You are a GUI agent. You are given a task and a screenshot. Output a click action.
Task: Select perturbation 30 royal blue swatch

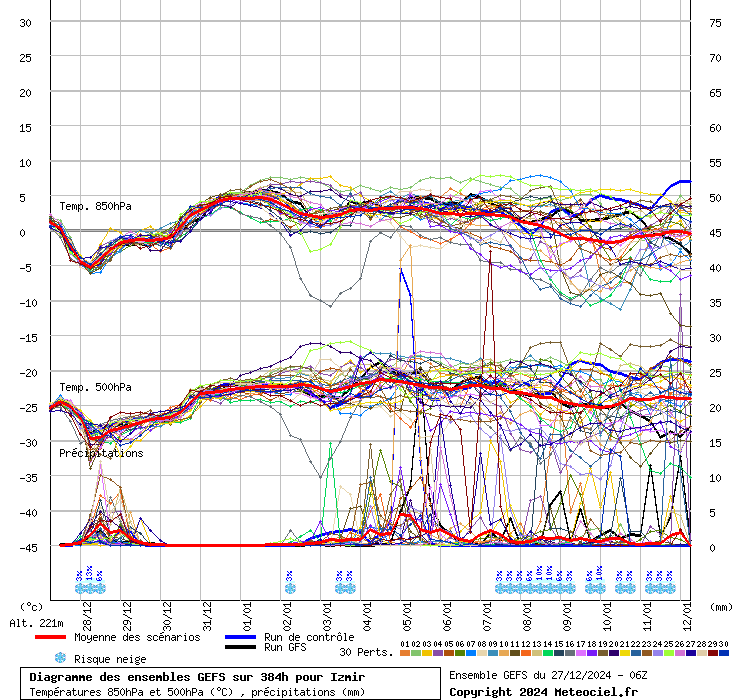724,653
